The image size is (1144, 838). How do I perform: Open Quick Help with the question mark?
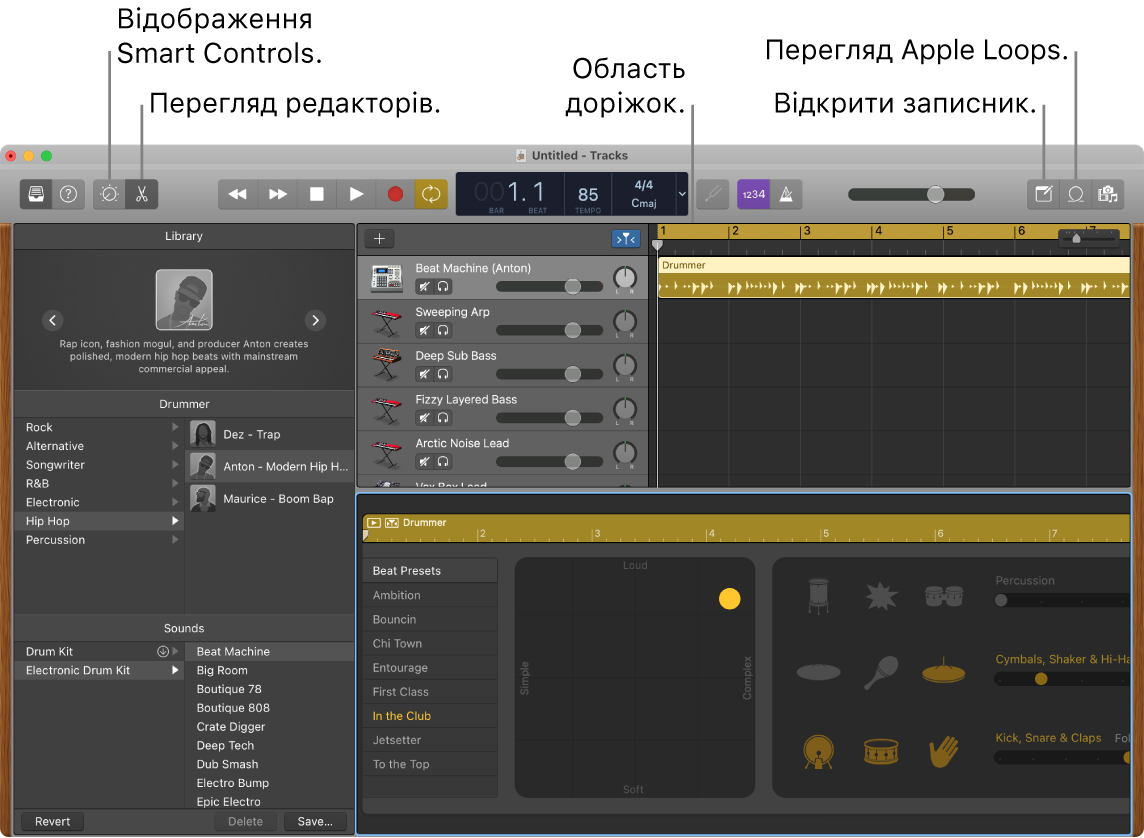[68, 194]
